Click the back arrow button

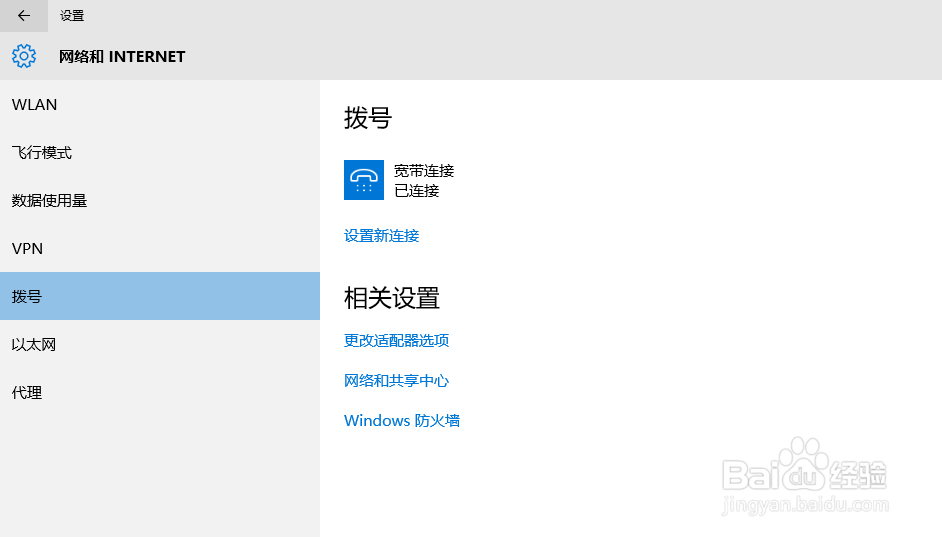pos(24,16)
